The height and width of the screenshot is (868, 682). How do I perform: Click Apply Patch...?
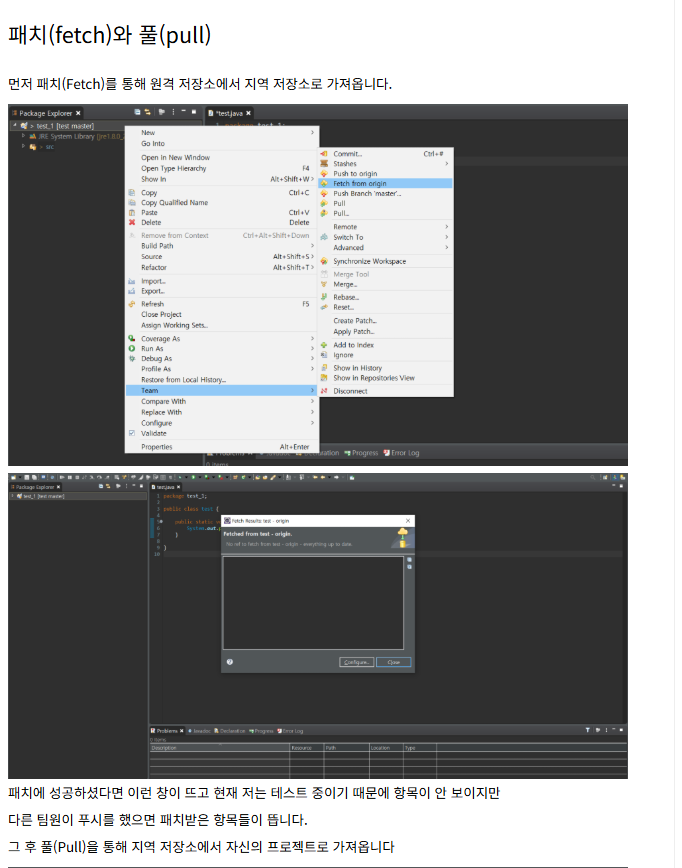pos(354,332)
